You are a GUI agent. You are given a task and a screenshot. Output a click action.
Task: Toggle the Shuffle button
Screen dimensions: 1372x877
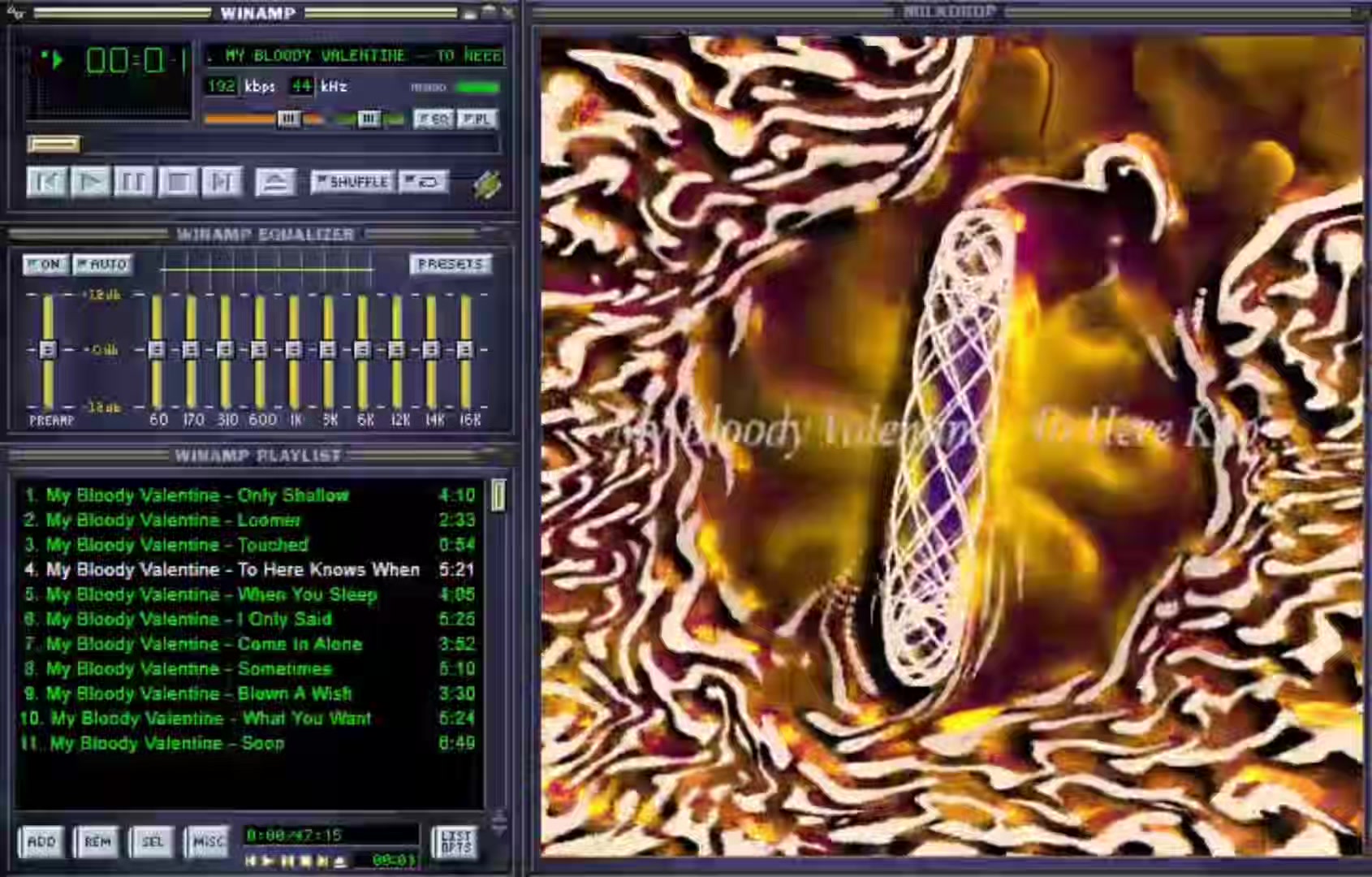coord(352,182)
